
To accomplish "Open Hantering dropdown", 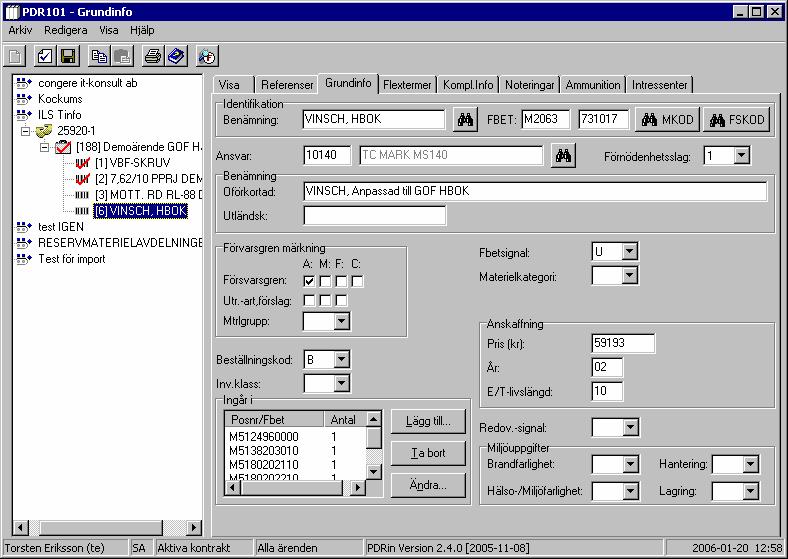I will (750, 464).
